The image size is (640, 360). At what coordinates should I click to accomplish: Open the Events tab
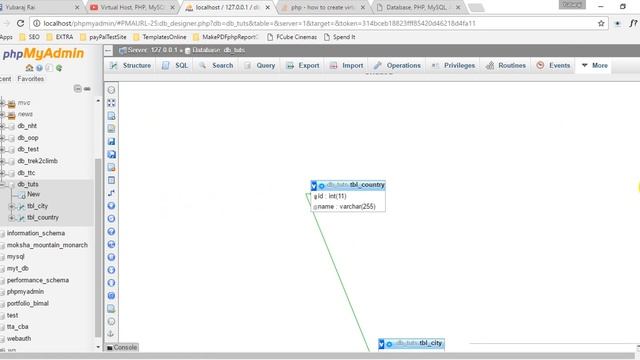click(553, 65)
